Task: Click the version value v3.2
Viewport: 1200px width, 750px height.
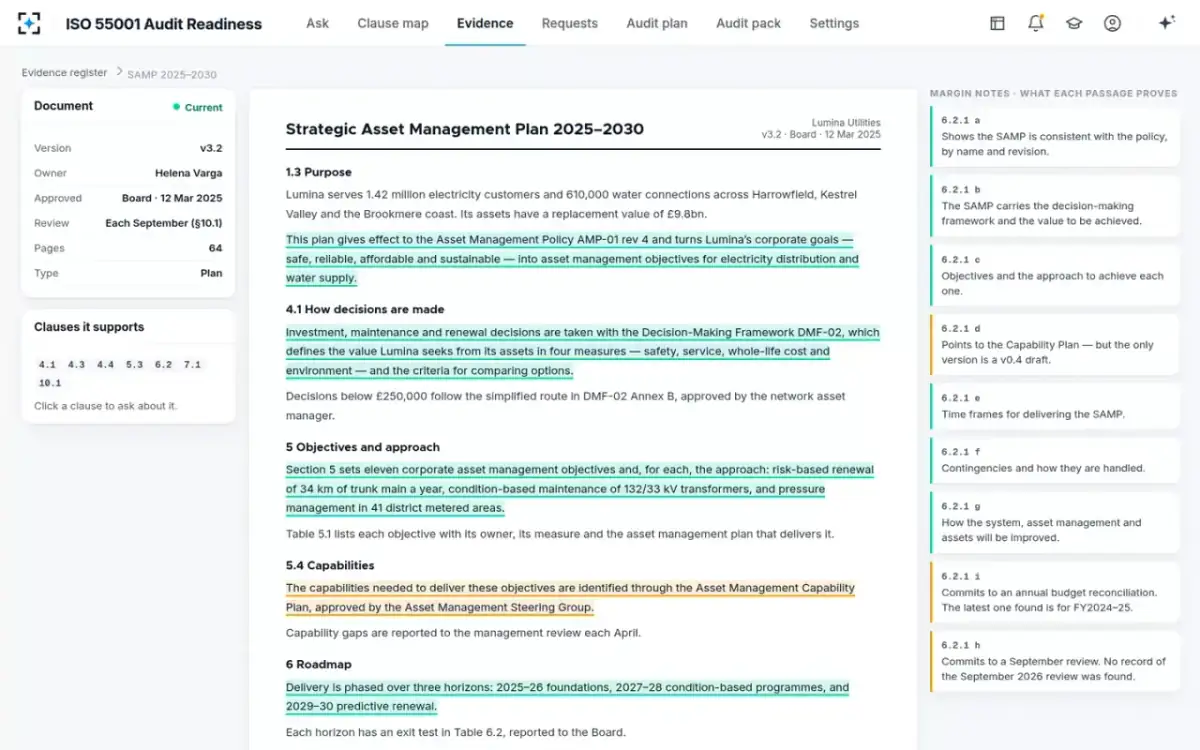Action: pos(211,148)
